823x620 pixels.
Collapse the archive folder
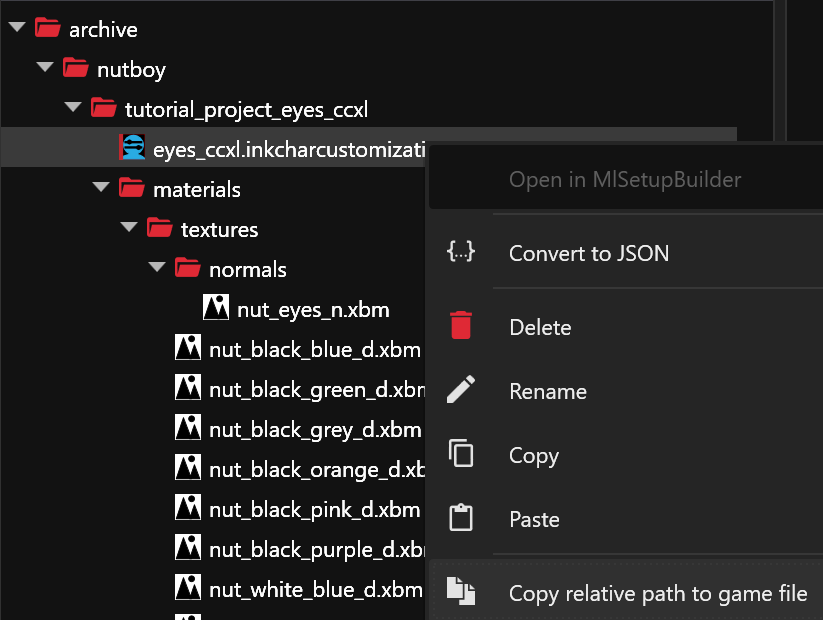pyautogui.click(x=17, y=28)
